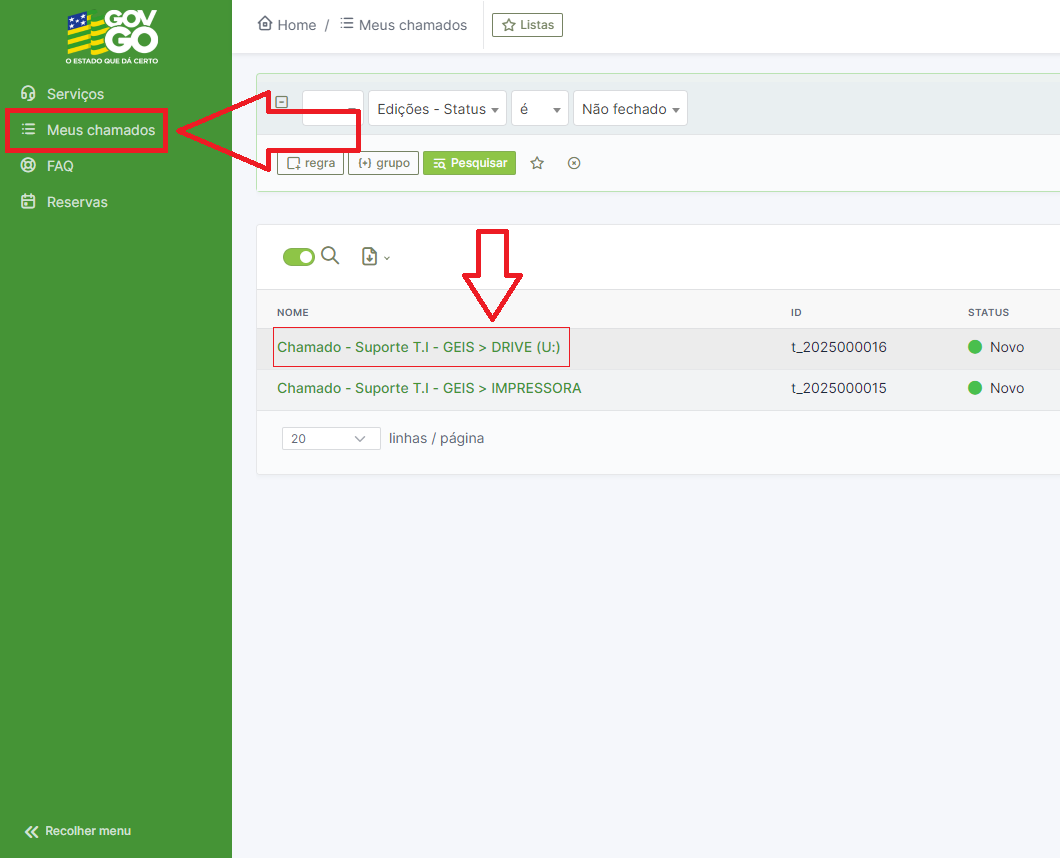The image size is (1060, 858).
Task: Clear the search with the circled X icon
Action: coord(574,163)
